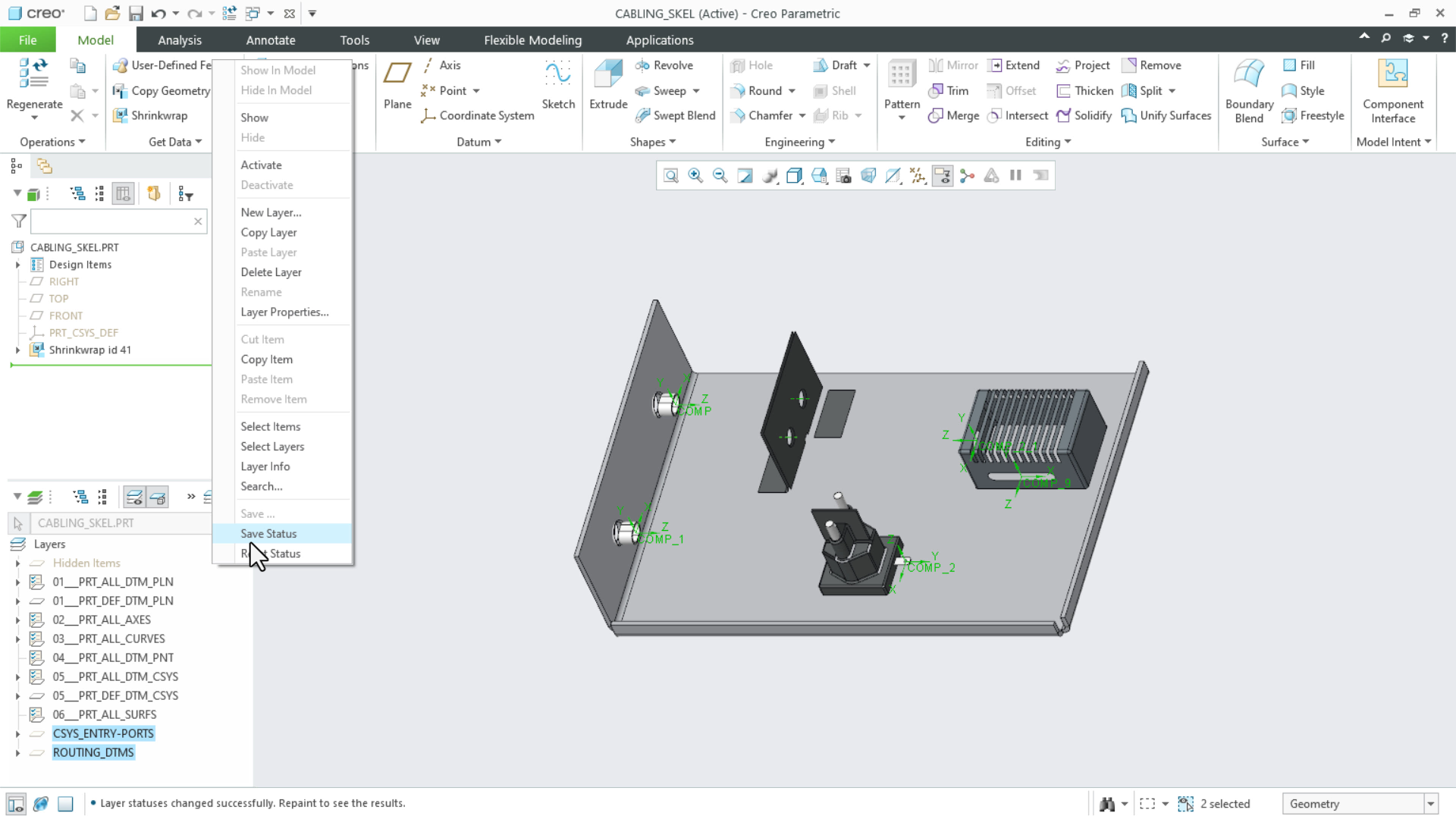Select the ROUTING_DTMS layer row

coord(93,753)
